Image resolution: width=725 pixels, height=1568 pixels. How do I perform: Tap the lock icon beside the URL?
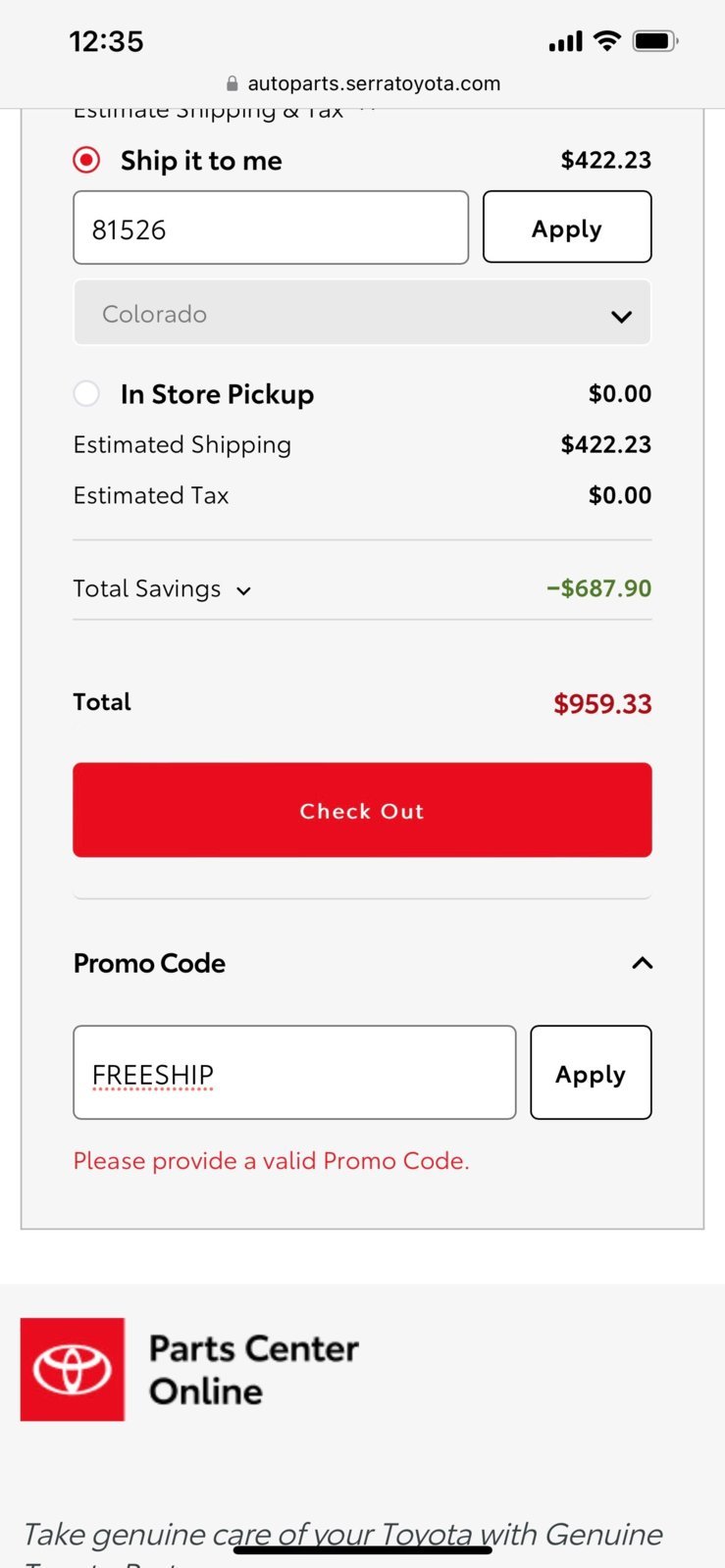pos(232,84)
